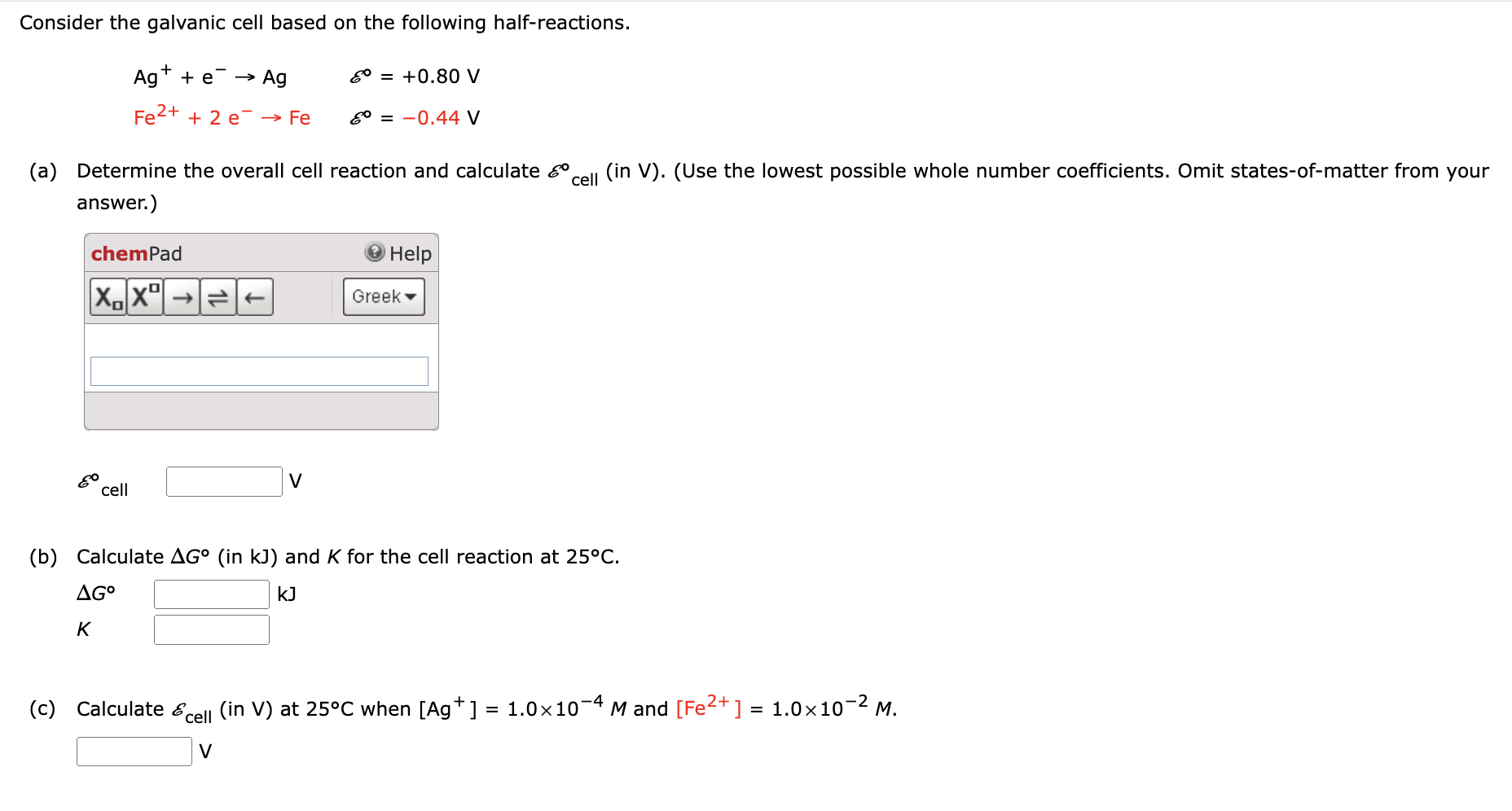Insert the equilibrium arrows into the equation
The image size is (1512, 811).
(217, 297)
